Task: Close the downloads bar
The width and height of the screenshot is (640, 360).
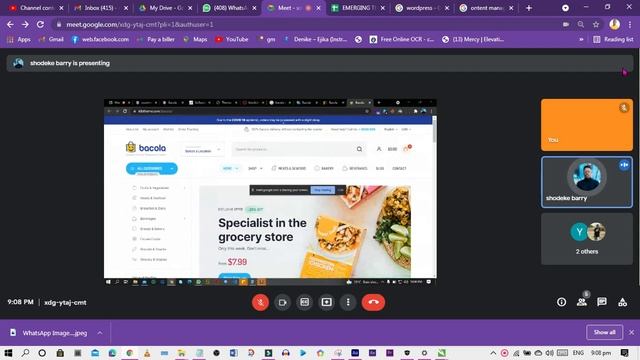Action: coord(631,333)
